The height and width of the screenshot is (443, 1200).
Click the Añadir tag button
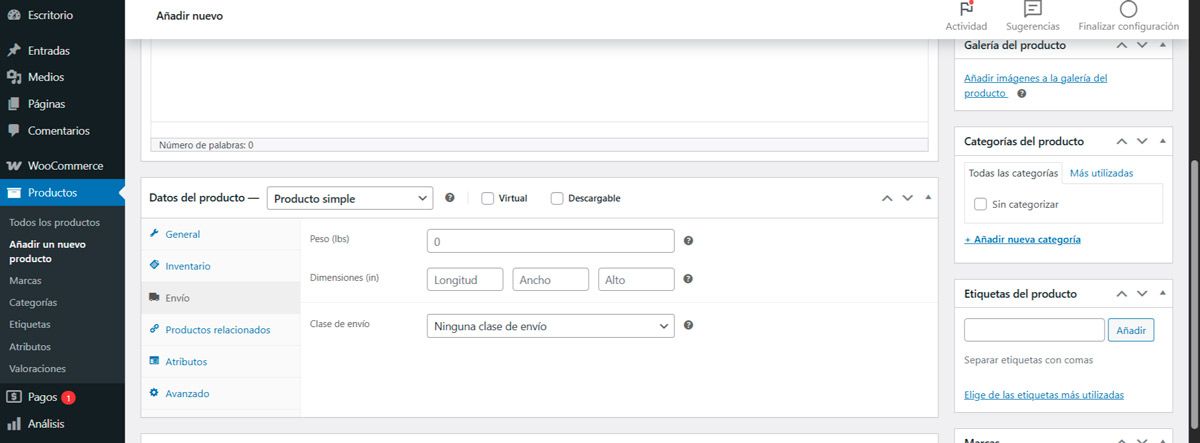tap(1131, 329)
